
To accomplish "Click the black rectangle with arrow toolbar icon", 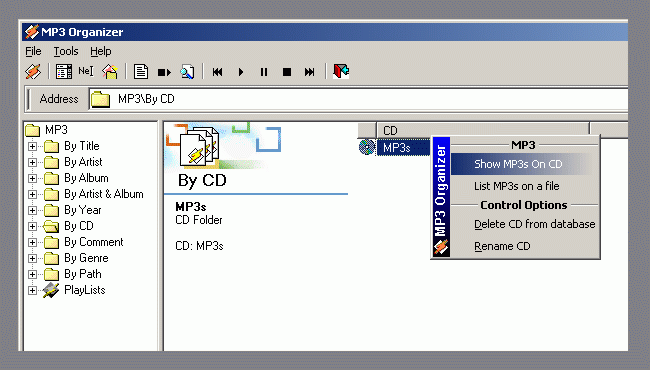I will tap(164, 73).
